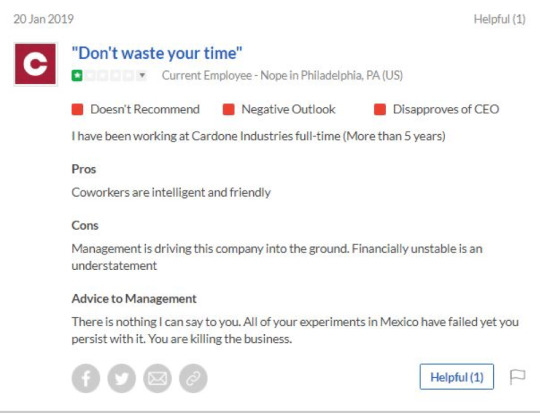This screenshot has height=417, width=540.
Task: Click the 20 Jan 2019 review date
Action: pyautogui.click(x=43, y=19)
